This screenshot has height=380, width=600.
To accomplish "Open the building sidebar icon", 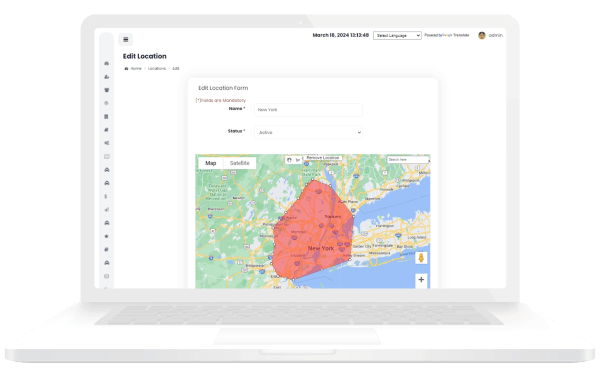I will click(x=107, y=116).
